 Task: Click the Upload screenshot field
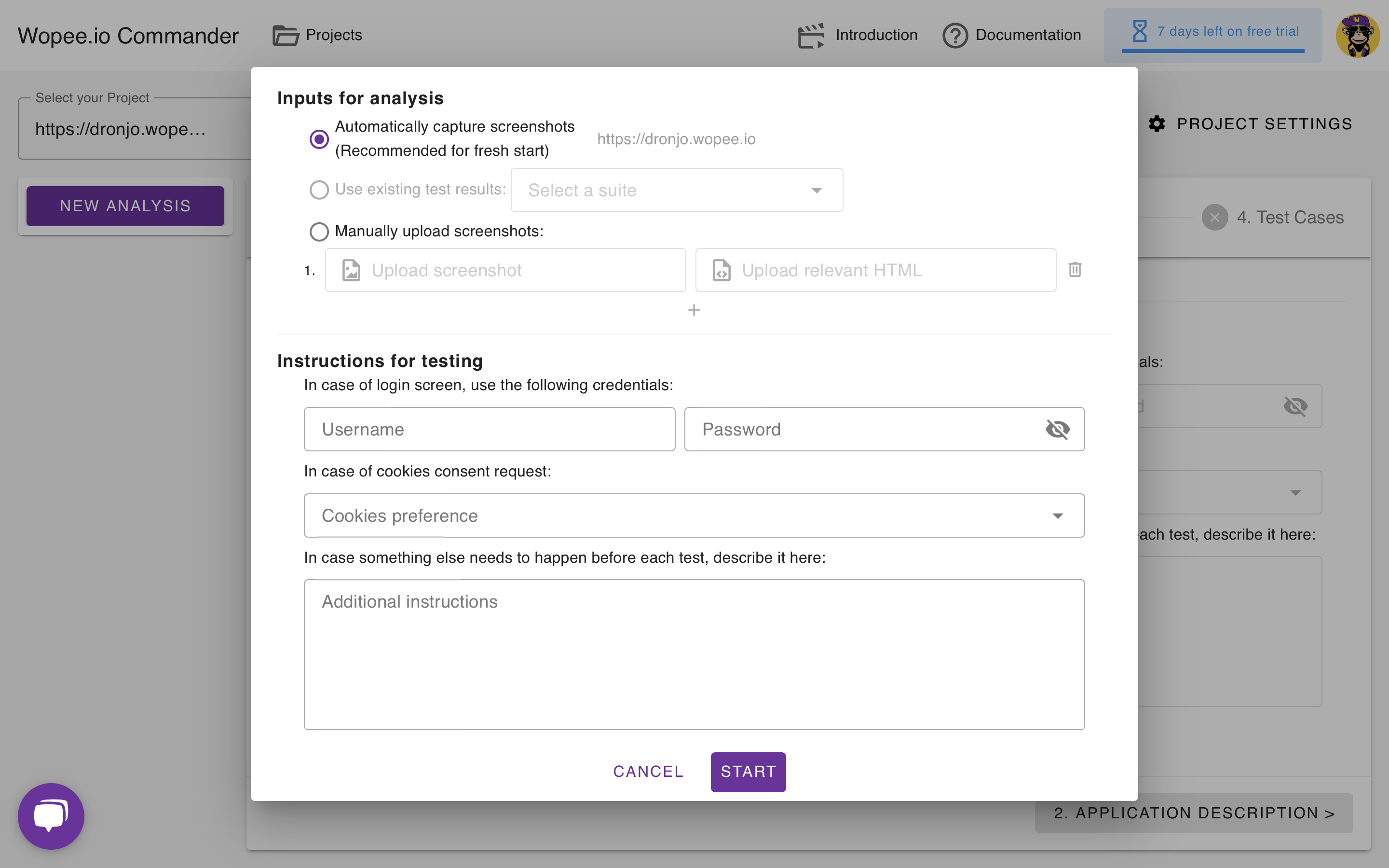pyautogui.click(x=505, y=270)
